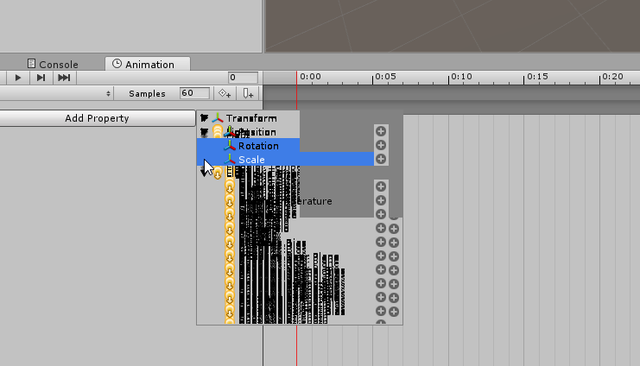Screen dimensions: 640x366
Task: Collapse the Position entry arrow
Action: point(204,132)
